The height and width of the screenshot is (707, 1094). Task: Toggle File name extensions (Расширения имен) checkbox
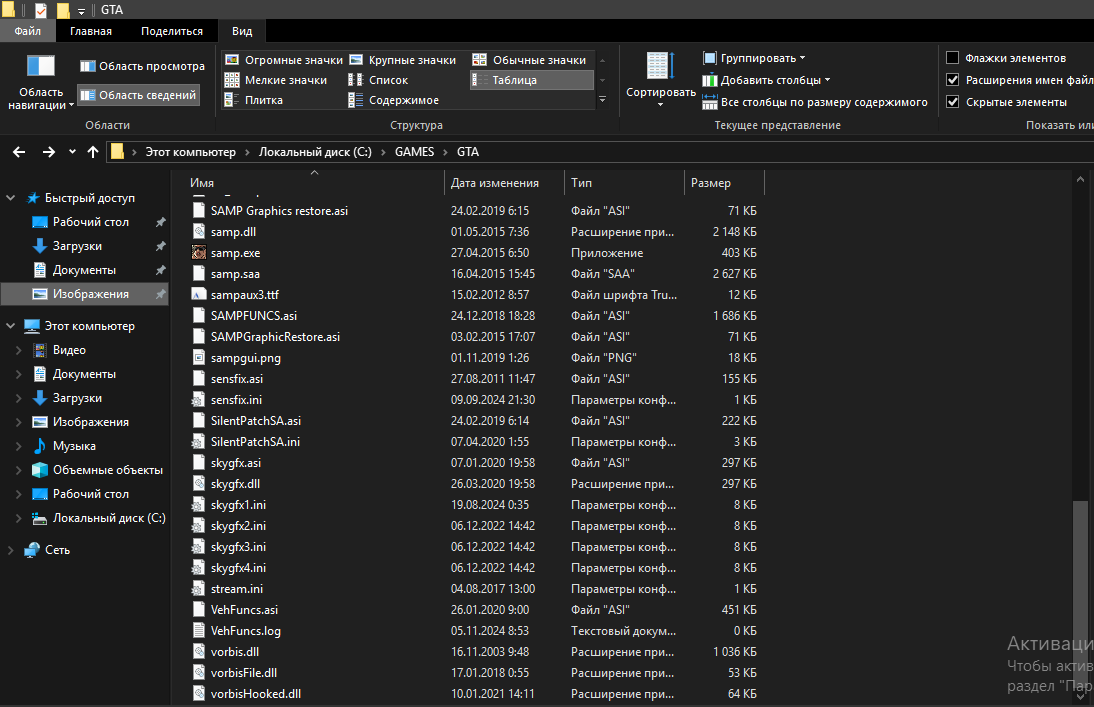click(953, 80)
